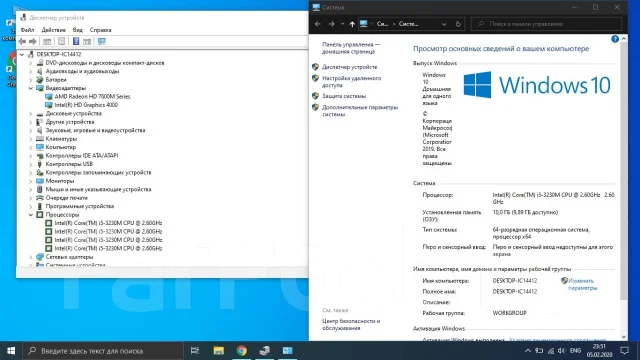The height and width of the screenshot is (360, 640).
Task: Open Task View on the taskbar
Action: pyautogui.click(x=195, y=351)
